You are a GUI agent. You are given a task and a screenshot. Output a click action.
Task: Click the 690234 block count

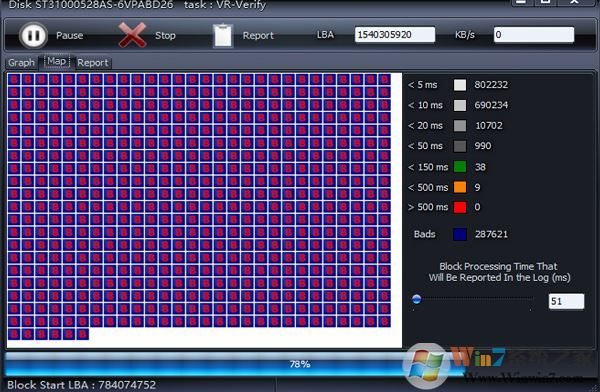pyautogui.click(x=491, y=105)
